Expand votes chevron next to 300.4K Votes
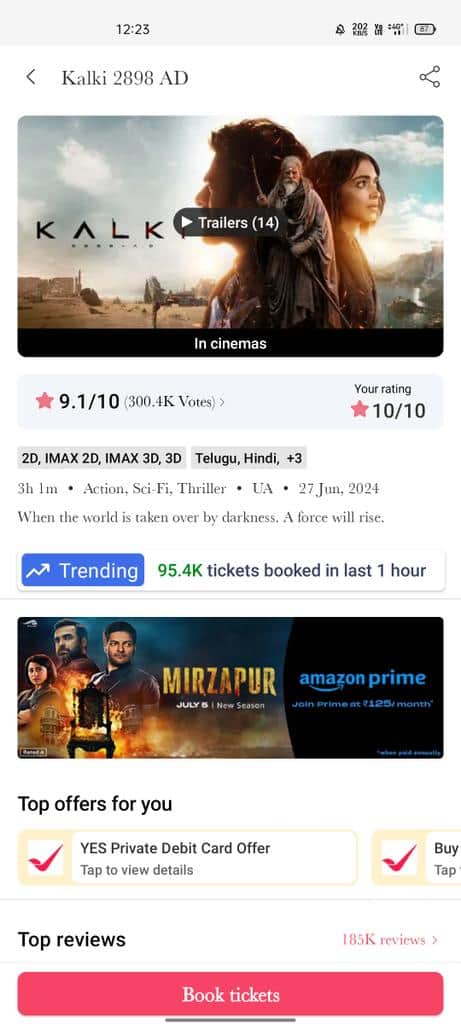The height and width of the screenshot is (1024, 461). 222,402
